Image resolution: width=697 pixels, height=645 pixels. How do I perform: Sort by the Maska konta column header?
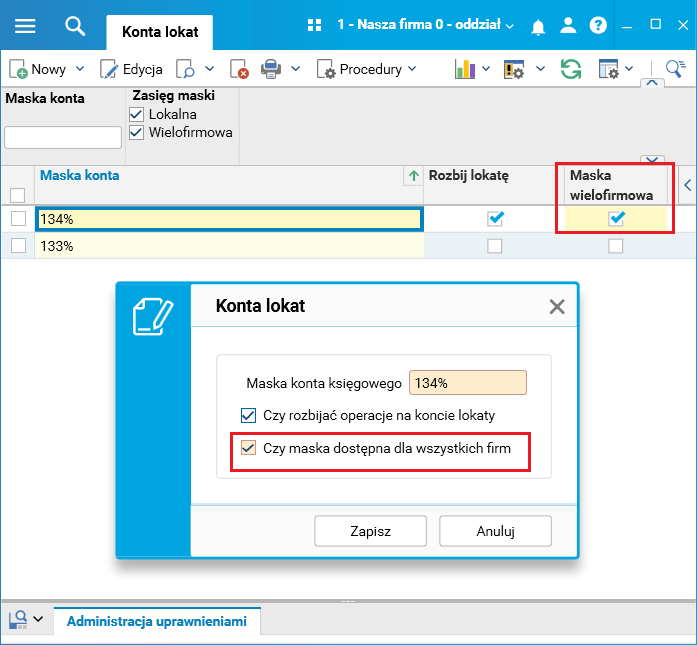coord(80,175)
